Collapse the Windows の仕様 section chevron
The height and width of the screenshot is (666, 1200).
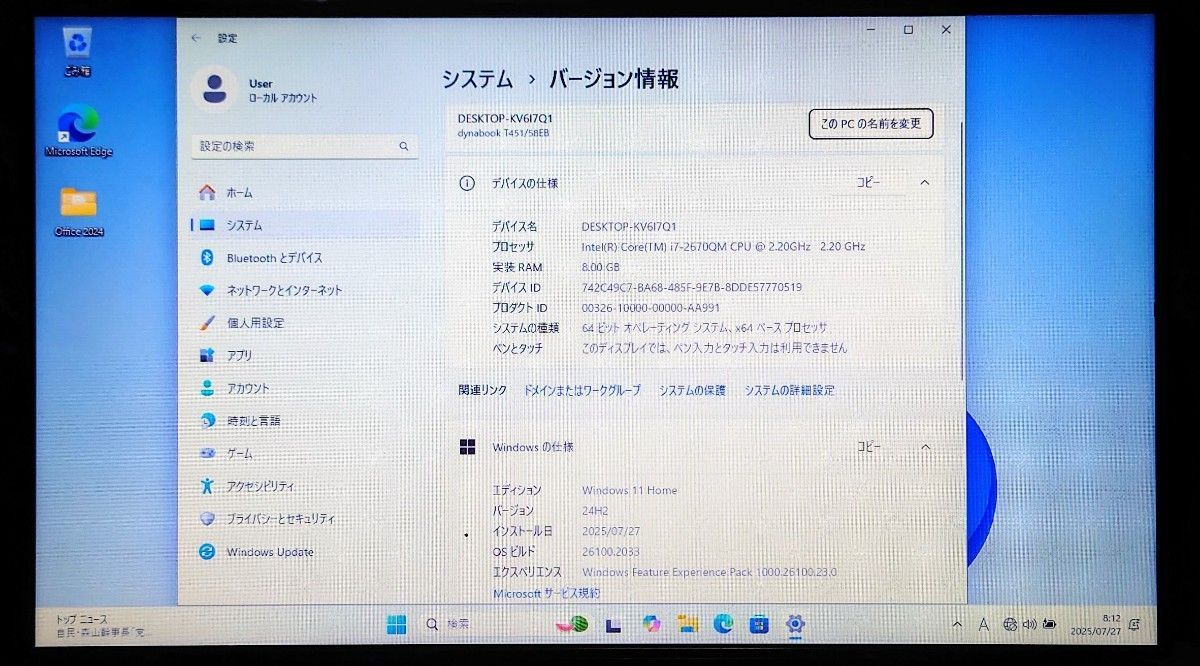pyautogui.click(x=925, y=447)
